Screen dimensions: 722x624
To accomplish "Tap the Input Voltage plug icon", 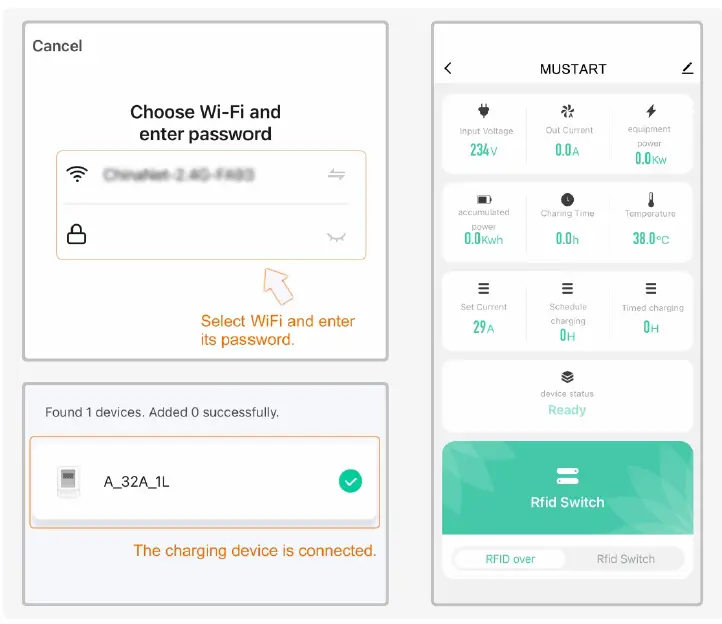I will pos(485,112).
